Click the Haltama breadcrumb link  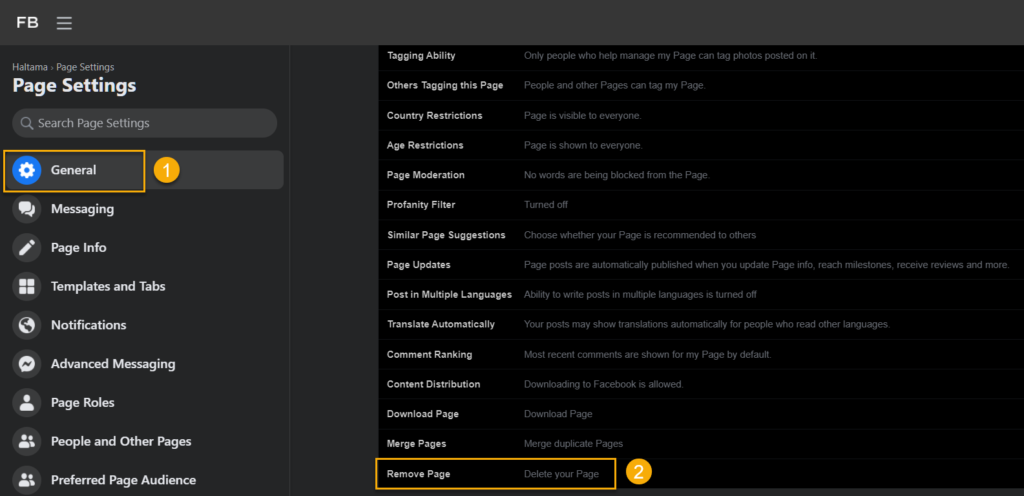30,67
